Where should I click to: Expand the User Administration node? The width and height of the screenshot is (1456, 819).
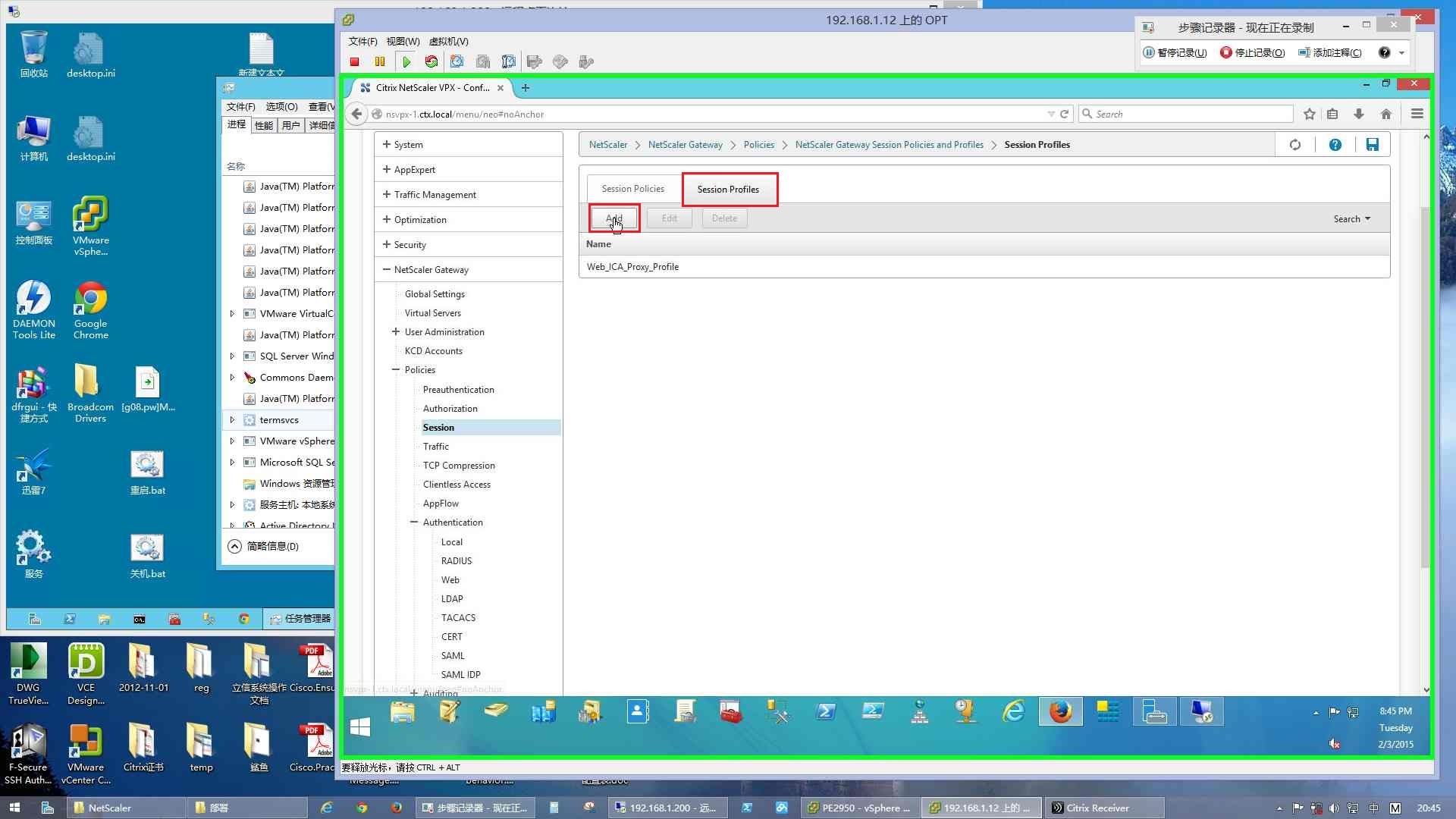[395, 331]
